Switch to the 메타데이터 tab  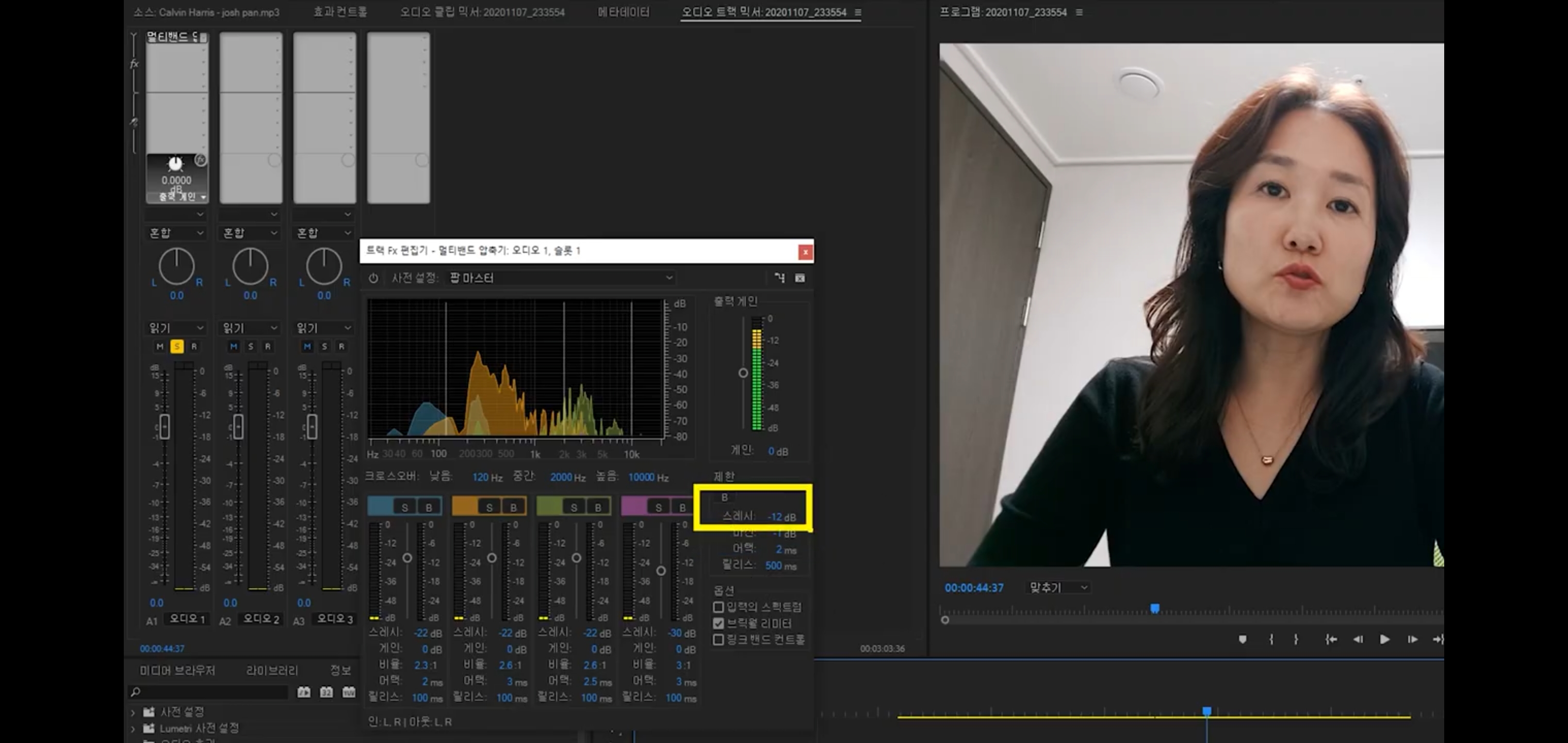(x=623, y=12)
